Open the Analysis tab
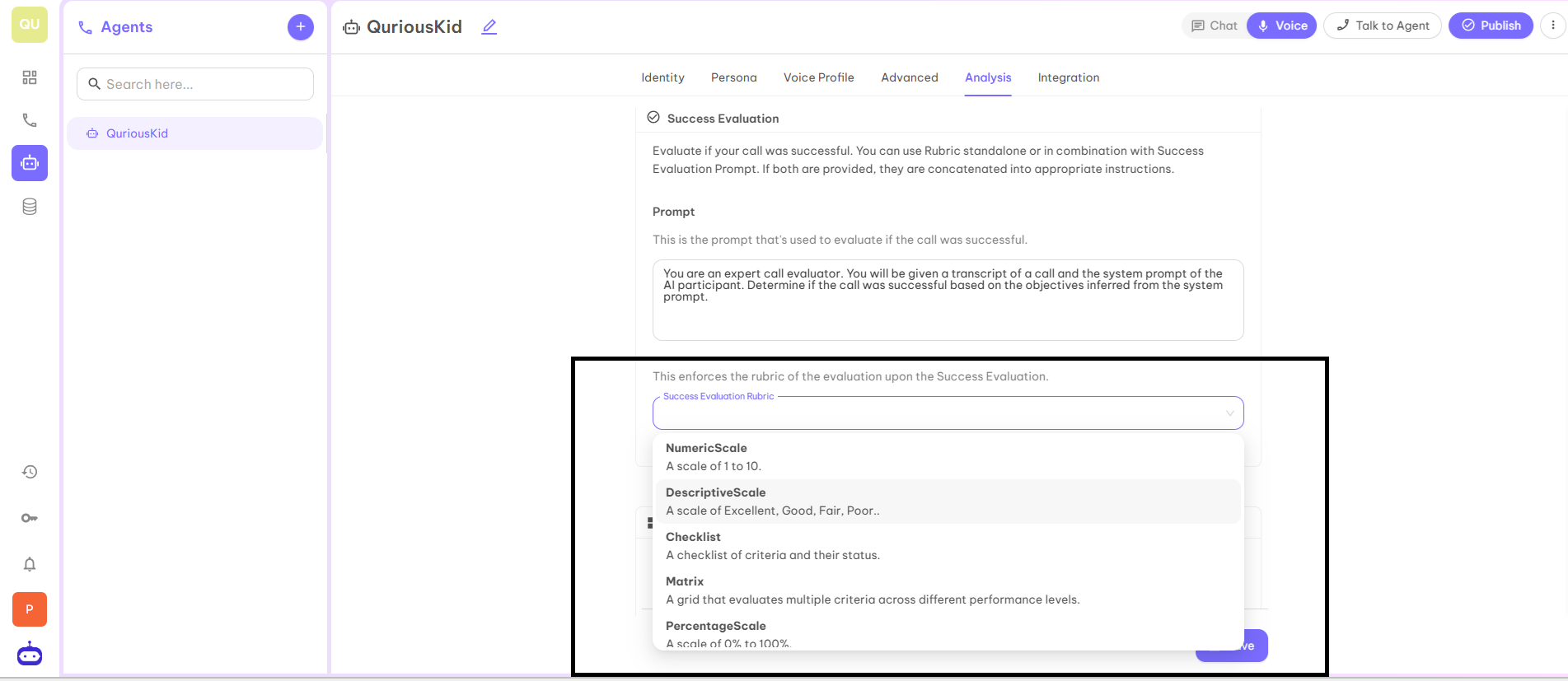Image resolution: width=1568 pixels, height=681 pixels. 988,77
